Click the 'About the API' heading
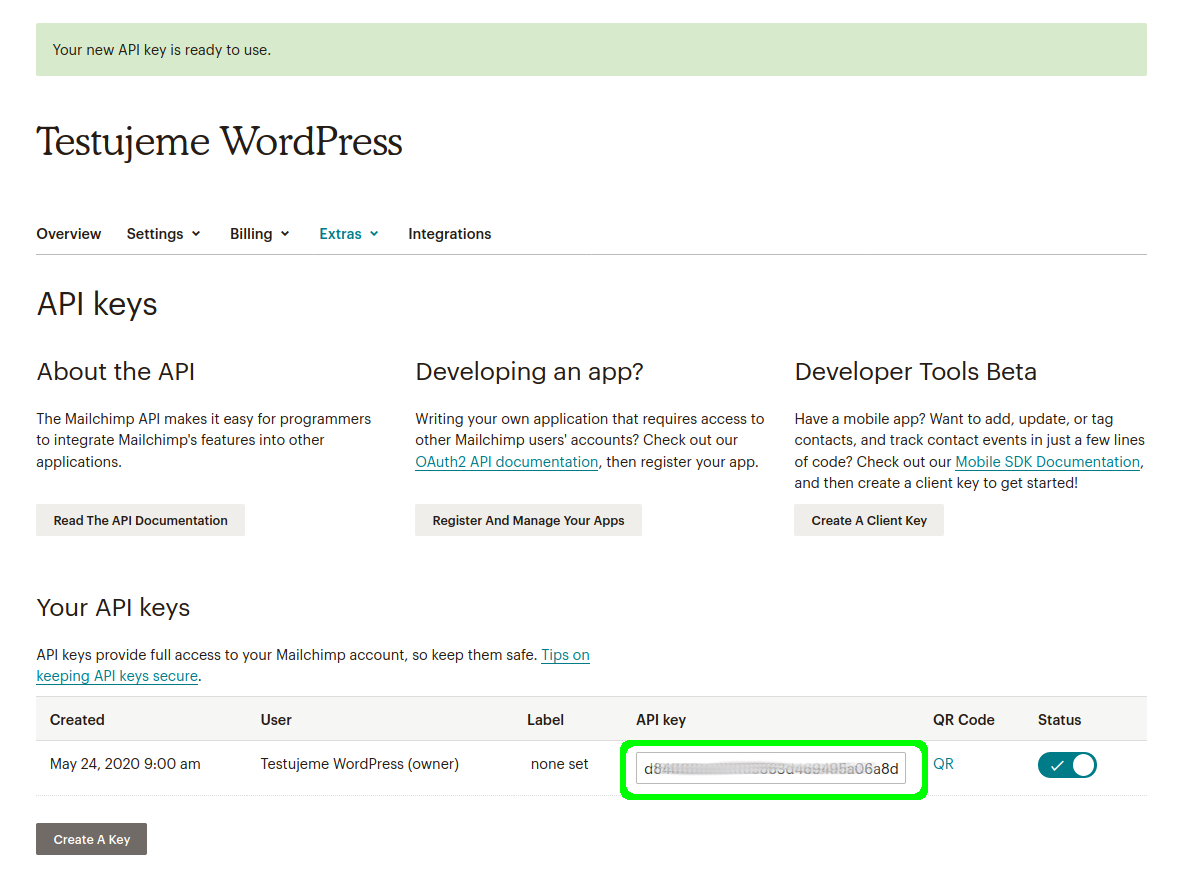Image resolution: width=1184 pixels, height=886 pixels. pos(116,372)
